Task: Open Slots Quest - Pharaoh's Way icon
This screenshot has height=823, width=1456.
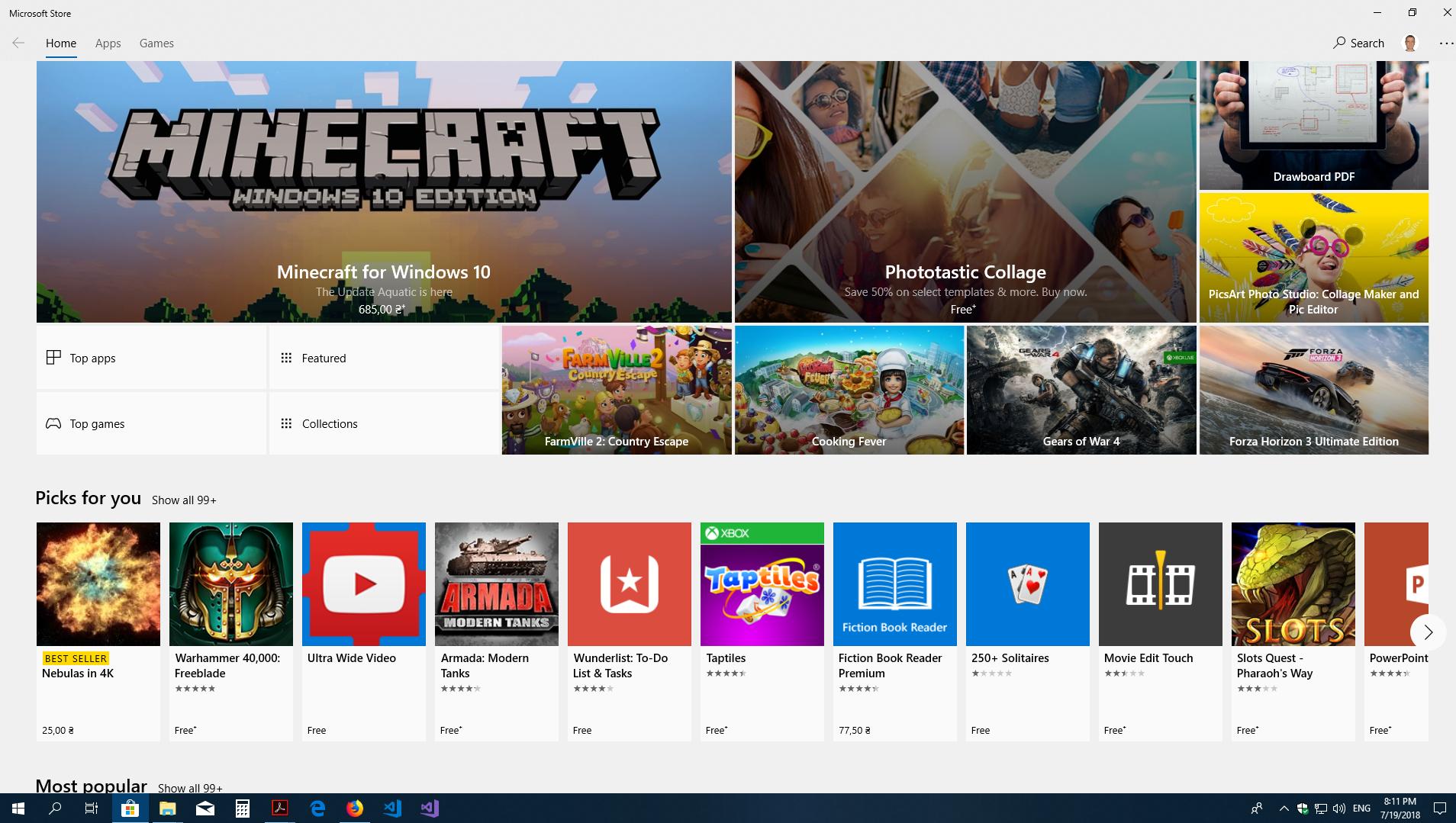Action: (1293, 584)
